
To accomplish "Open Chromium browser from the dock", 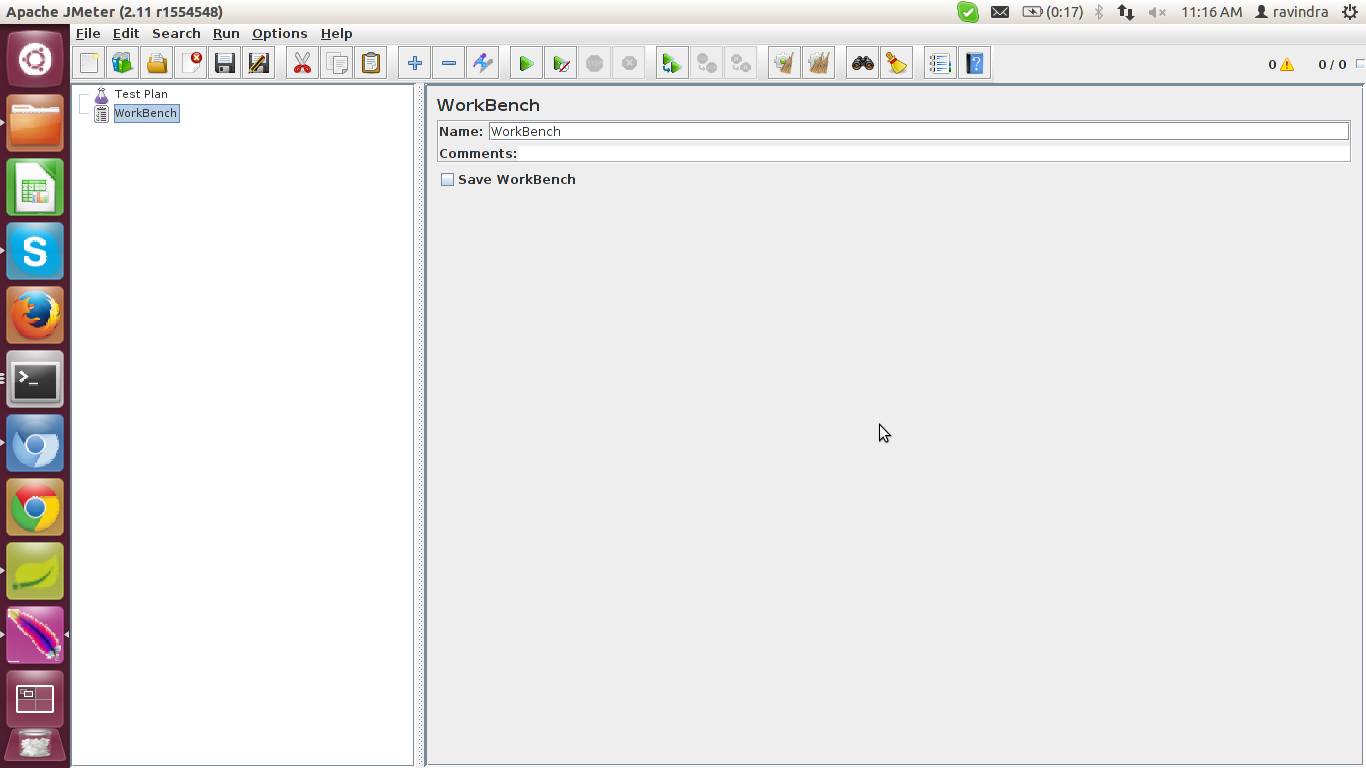I will pos(35,443).
